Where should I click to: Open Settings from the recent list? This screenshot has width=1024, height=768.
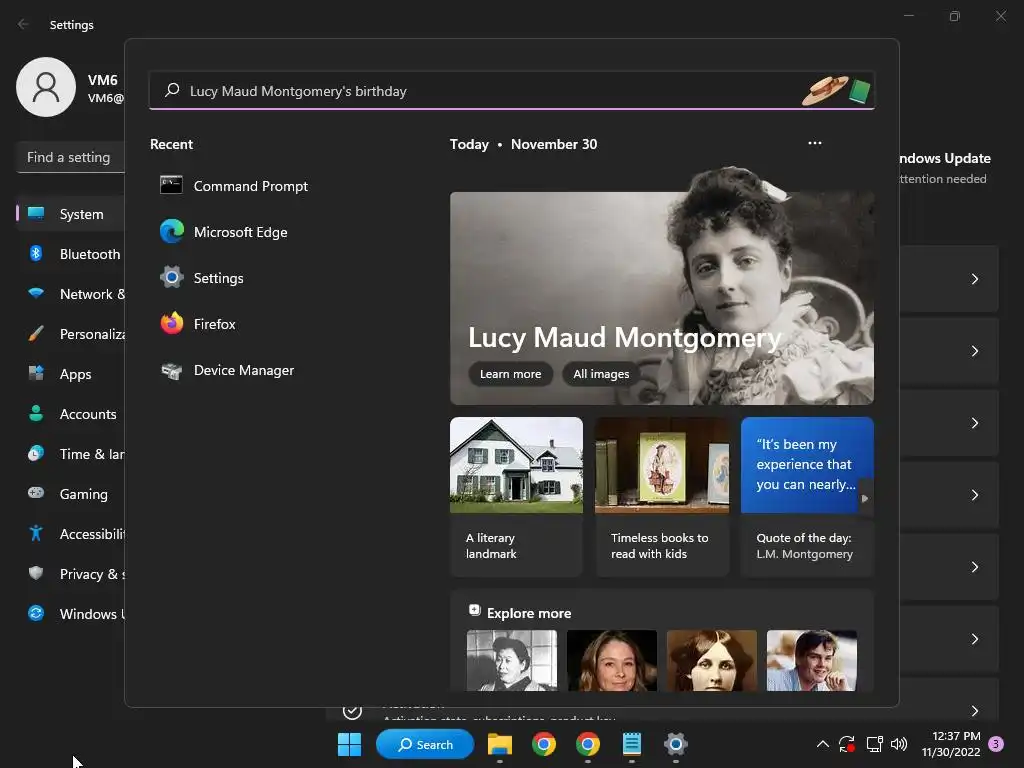[202, 278]
